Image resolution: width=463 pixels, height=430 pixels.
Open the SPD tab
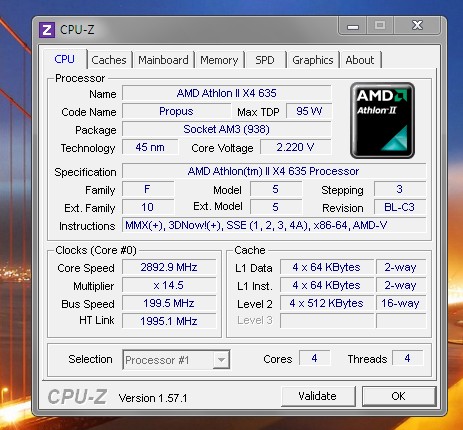tap(265, 60)
